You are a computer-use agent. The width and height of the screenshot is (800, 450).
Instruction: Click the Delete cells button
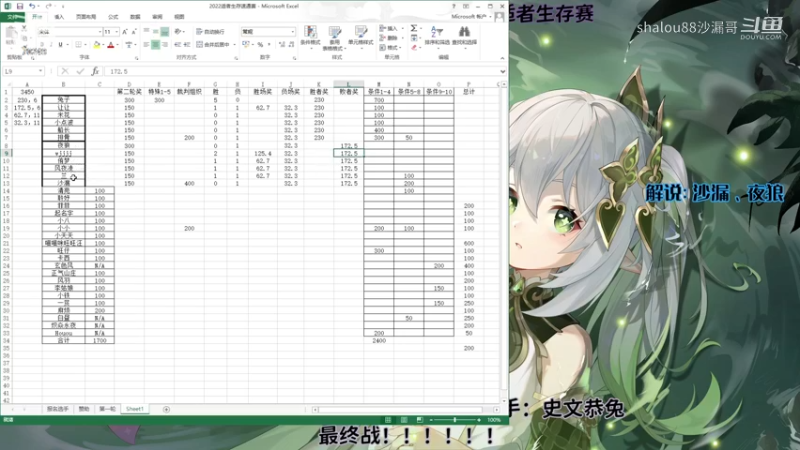click(x=389, y=38)
